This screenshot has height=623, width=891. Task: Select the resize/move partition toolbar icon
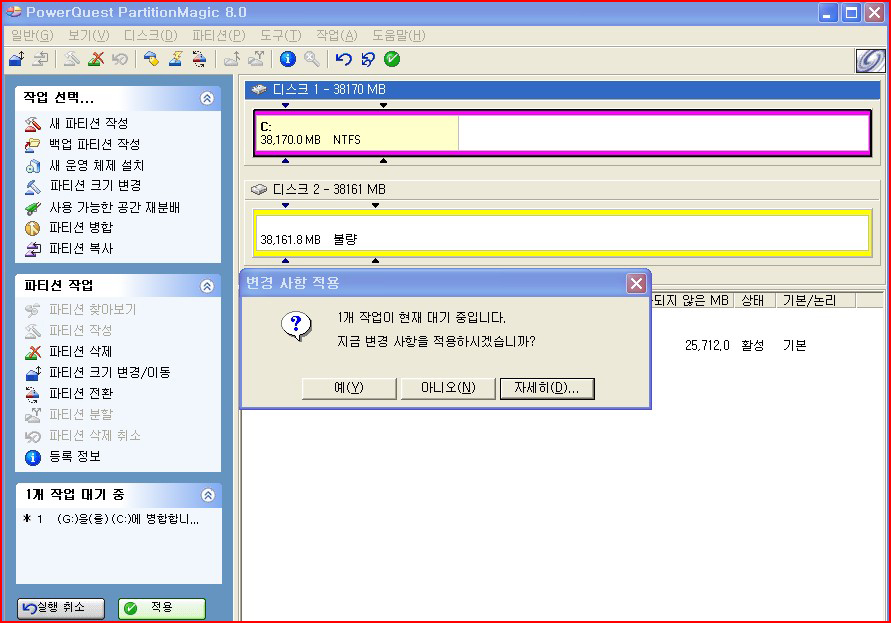click(x=16, y=59)
